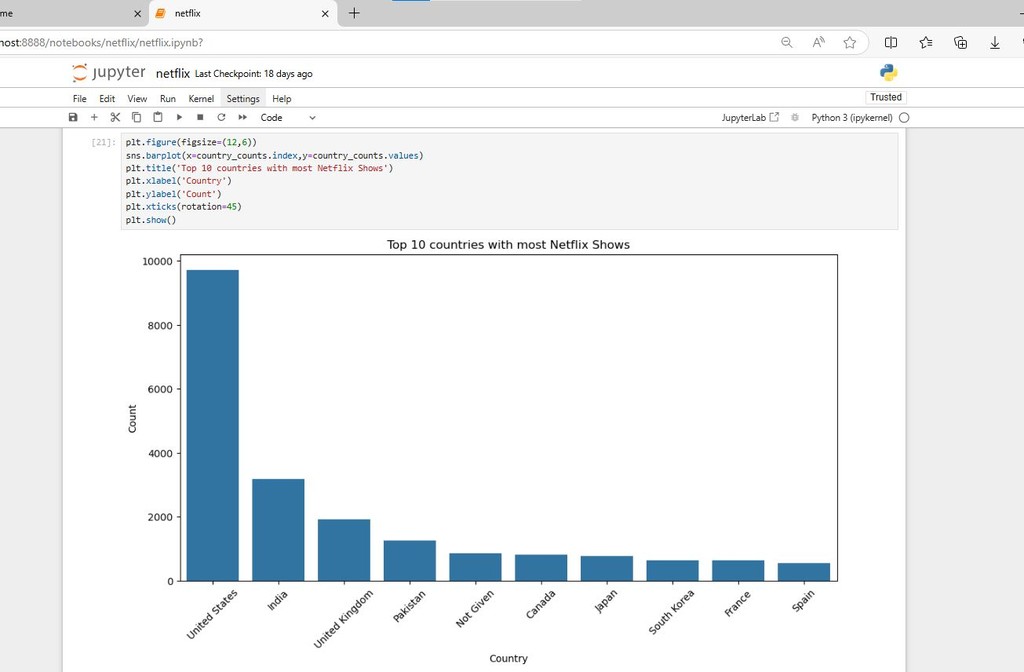Click the Jupyter logo
This screenshot has width=1024, height=672.
109,72
